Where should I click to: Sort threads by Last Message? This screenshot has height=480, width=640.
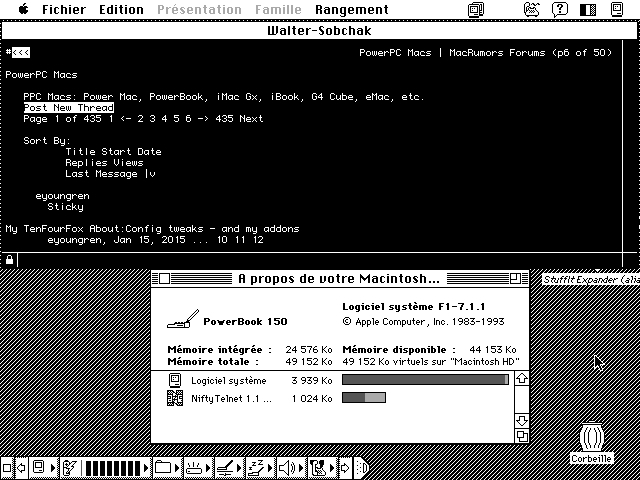click(101, 174)
